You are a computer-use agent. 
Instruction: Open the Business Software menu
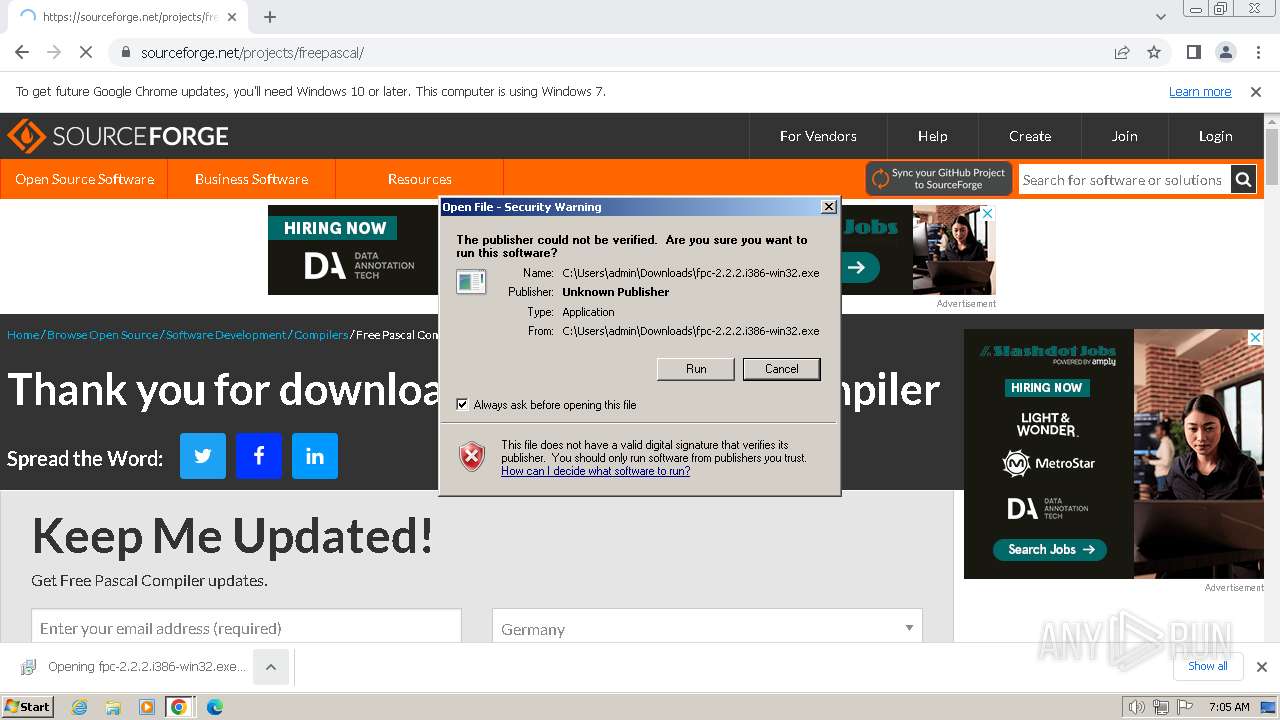point(251,179)
